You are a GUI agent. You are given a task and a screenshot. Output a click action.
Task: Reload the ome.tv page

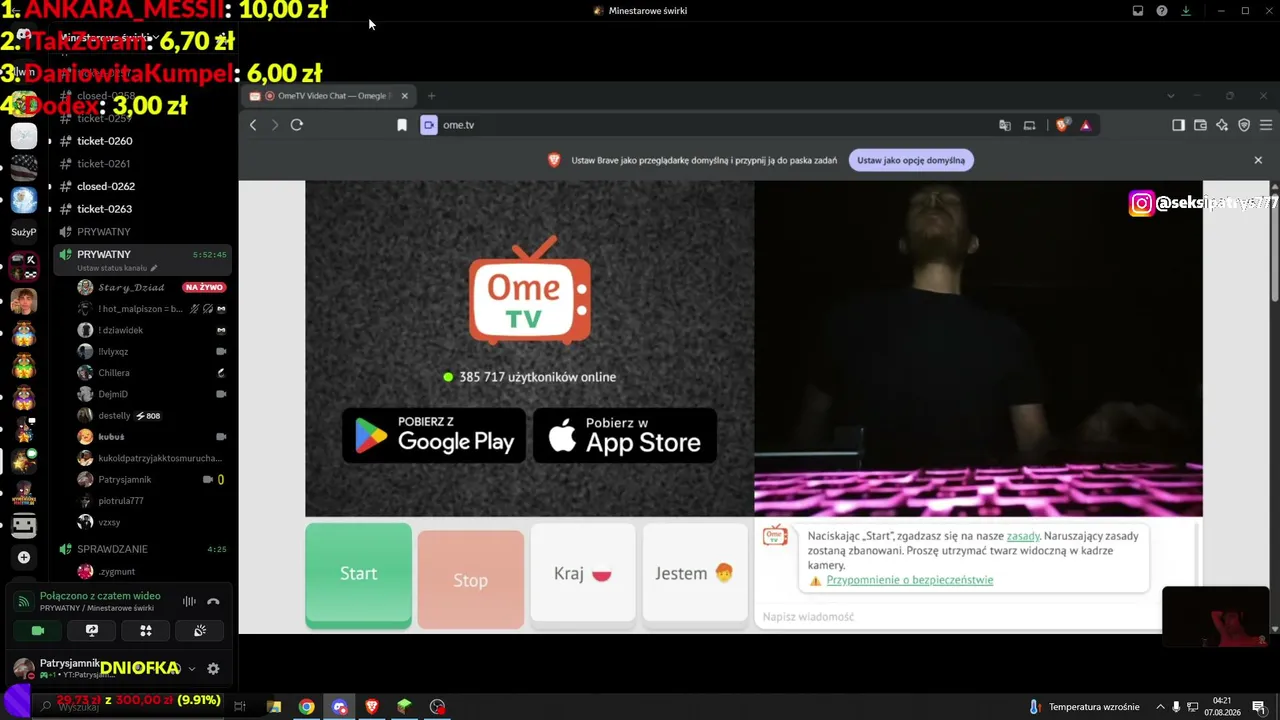click(x=296, y=125)
